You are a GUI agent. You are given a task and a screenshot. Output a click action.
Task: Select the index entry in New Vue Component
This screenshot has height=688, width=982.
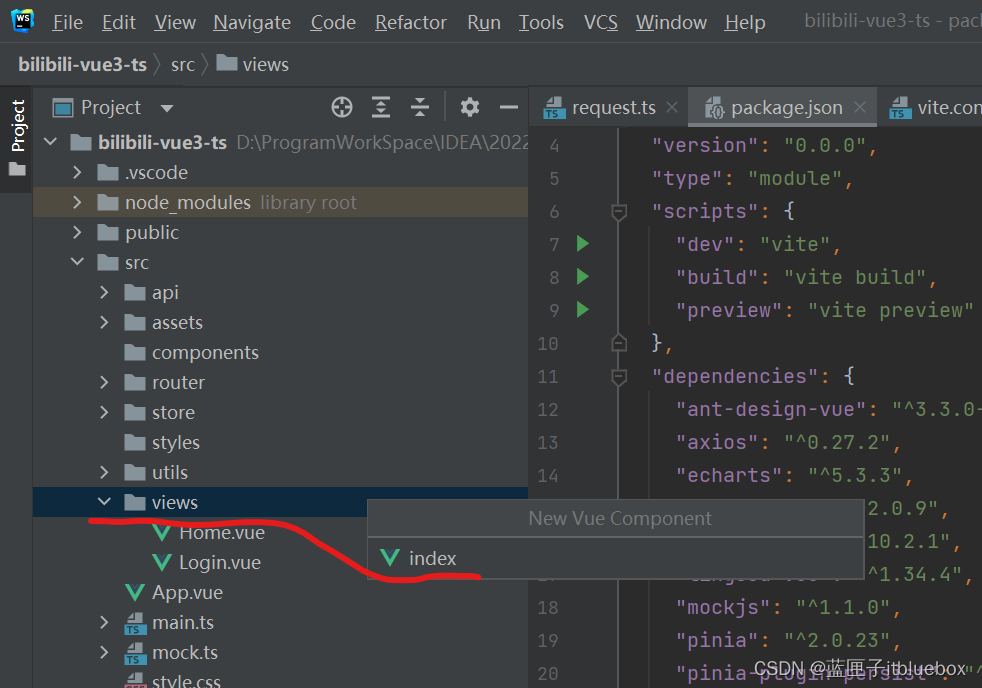click(616, 558)
